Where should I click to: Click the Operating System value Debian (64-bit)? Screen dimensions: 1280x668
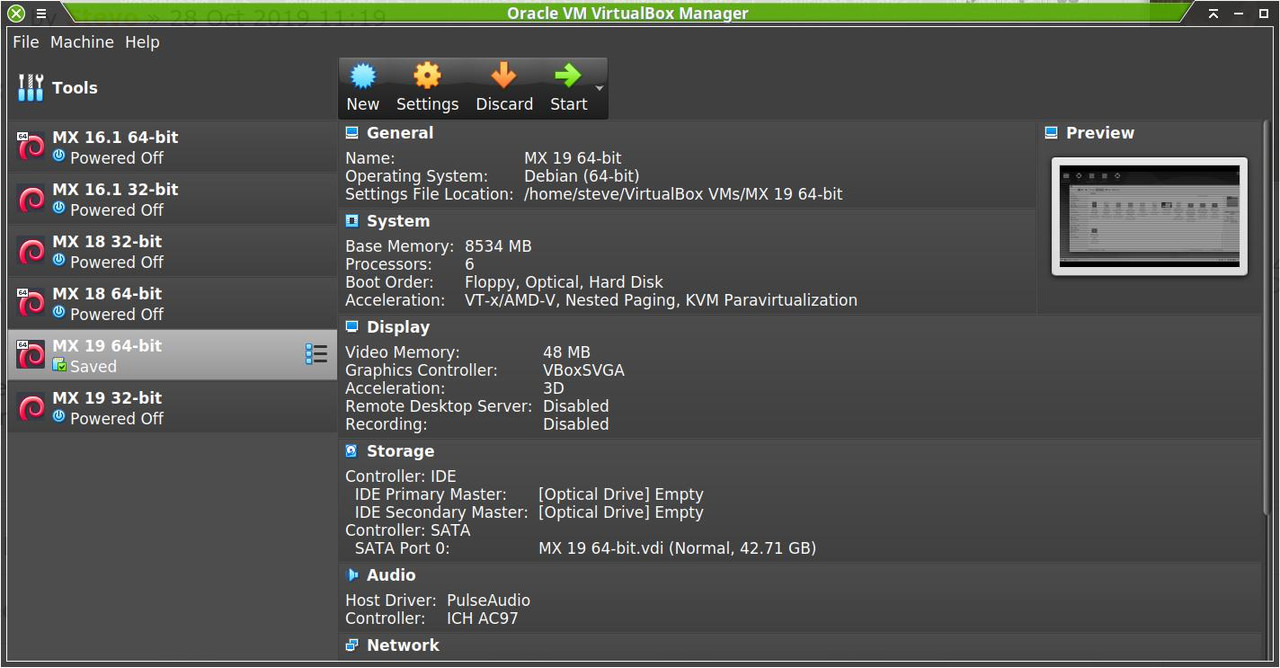coord(582,176)
